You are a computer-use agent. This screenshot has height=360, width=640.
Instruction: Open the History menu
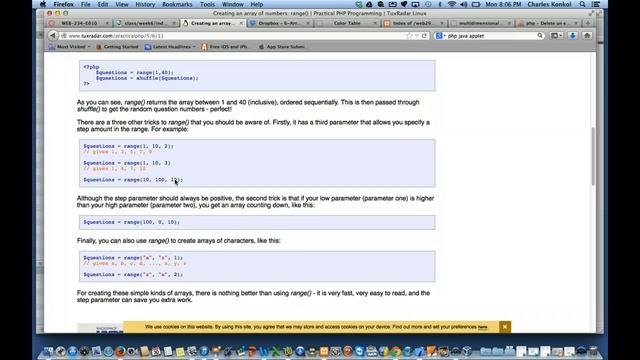coord(145,4)
